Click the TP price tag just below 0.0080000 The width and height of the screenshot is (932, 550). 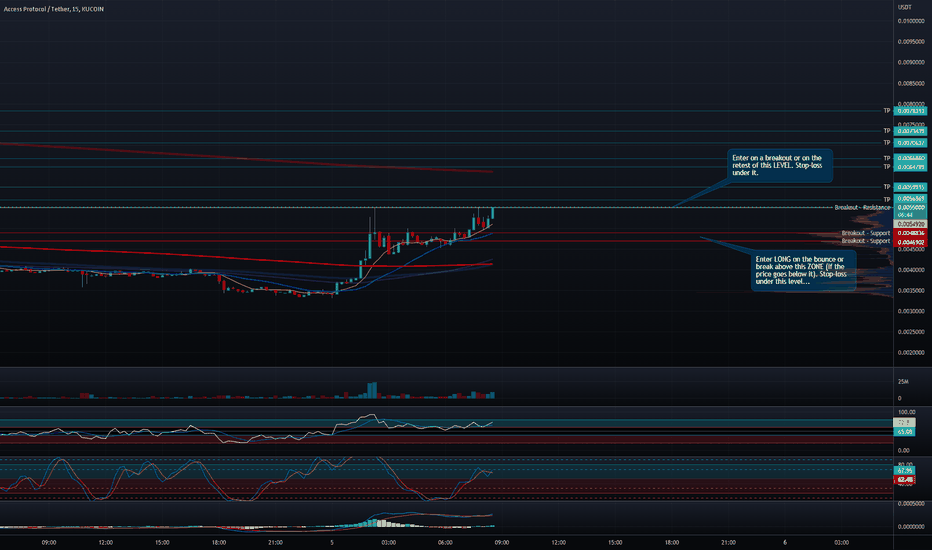910,111
